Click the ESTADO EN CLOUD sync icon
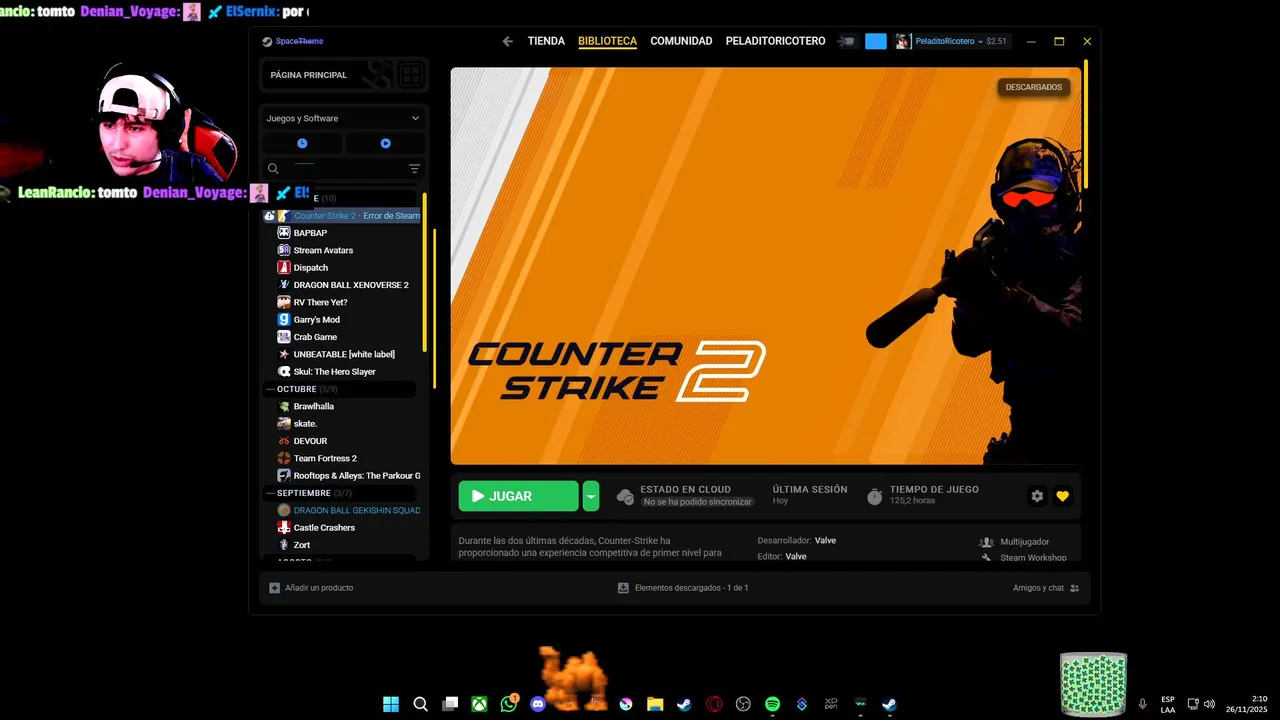Screen dimensions: 1280x720 [x=625, y=496]
